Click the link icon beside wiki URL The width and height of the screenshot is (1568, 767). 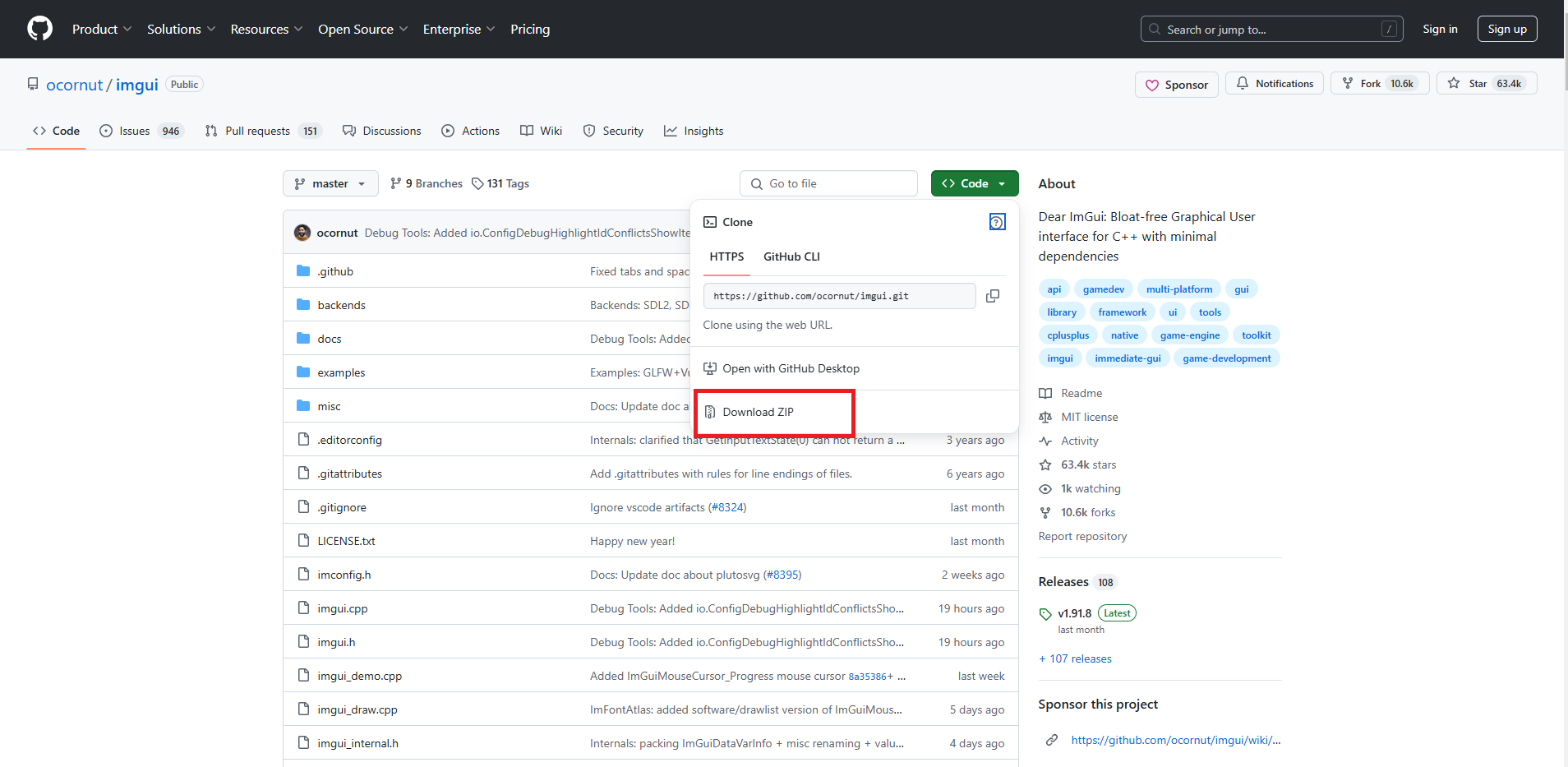(x=1052, y=740)
